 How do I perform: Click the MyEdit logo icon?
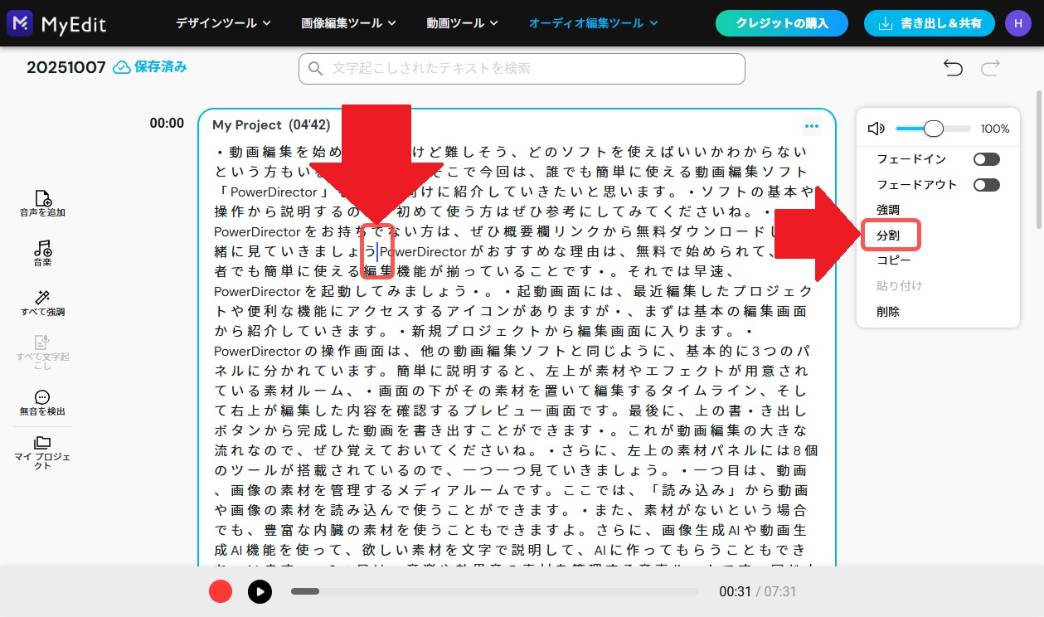(x=21, y=23)
